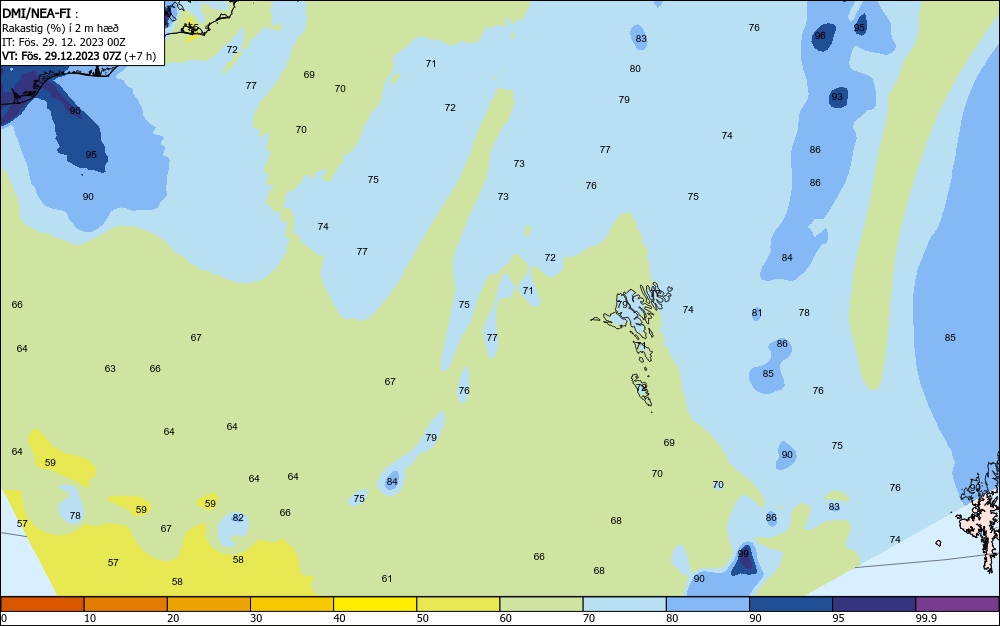Click the legend scale label 40
Viewport: 1000px width, 626px height.
339,618
